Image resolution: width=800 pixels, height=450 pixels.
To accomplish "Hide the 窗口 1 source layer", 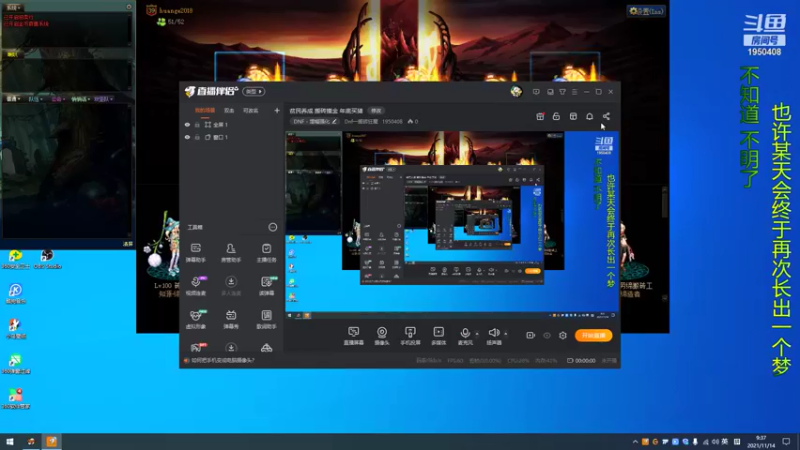I will click(187, 137).
